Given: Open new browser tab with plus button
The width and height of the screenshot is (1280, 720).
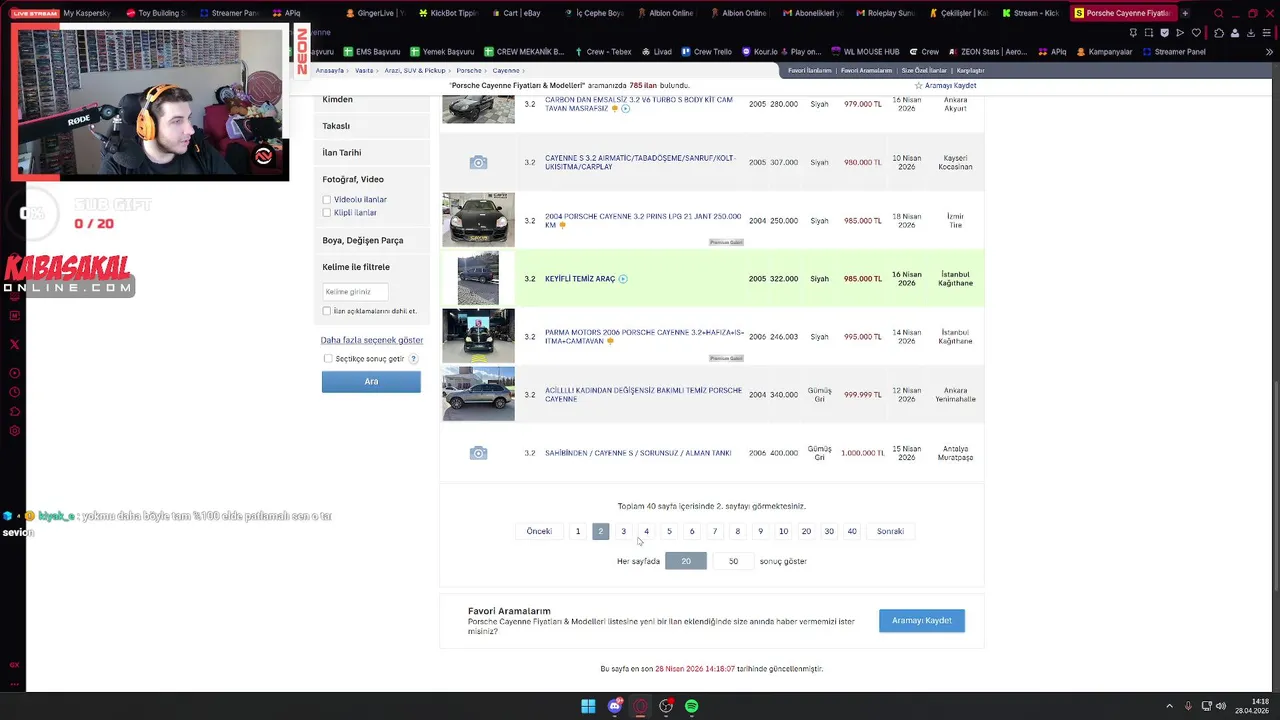Looking at the screenshot, I should 1185,13.
